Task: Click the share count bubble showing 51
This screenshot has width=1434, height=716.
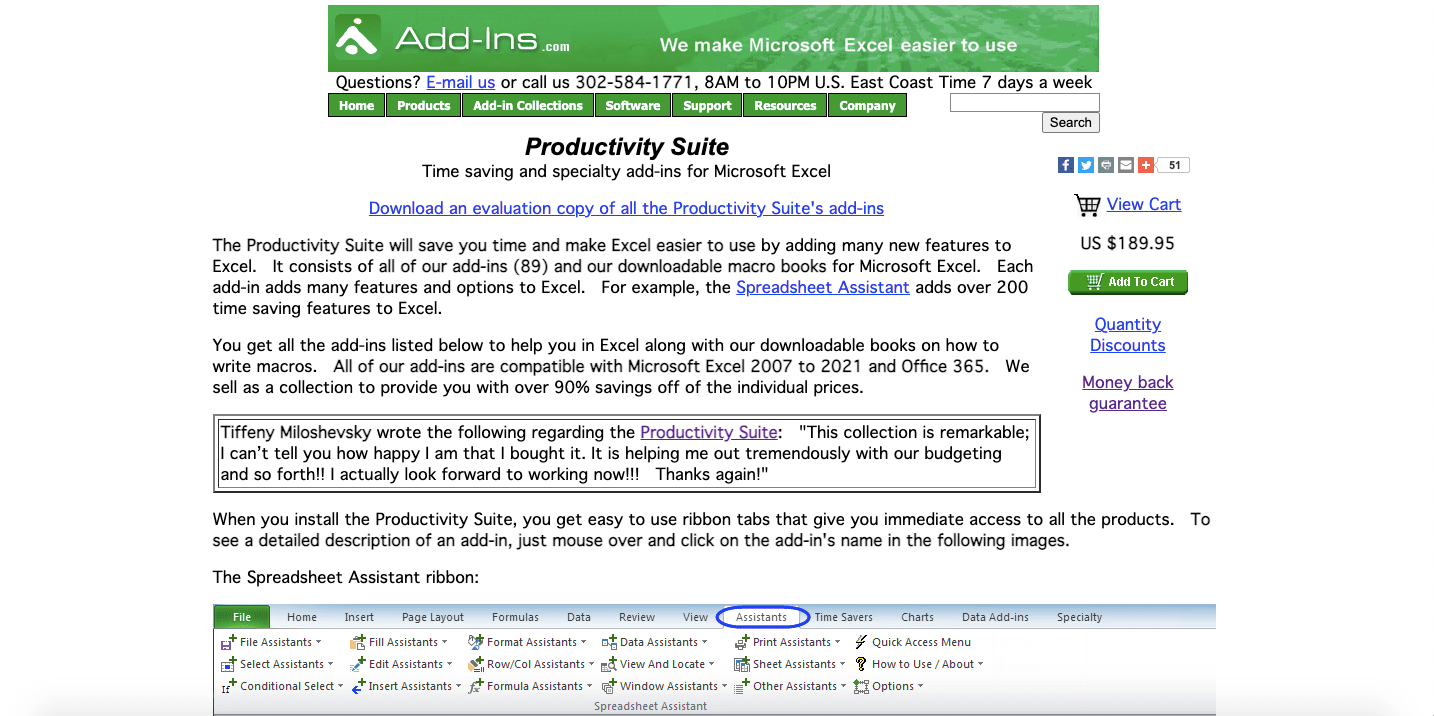Action: 1174,165
